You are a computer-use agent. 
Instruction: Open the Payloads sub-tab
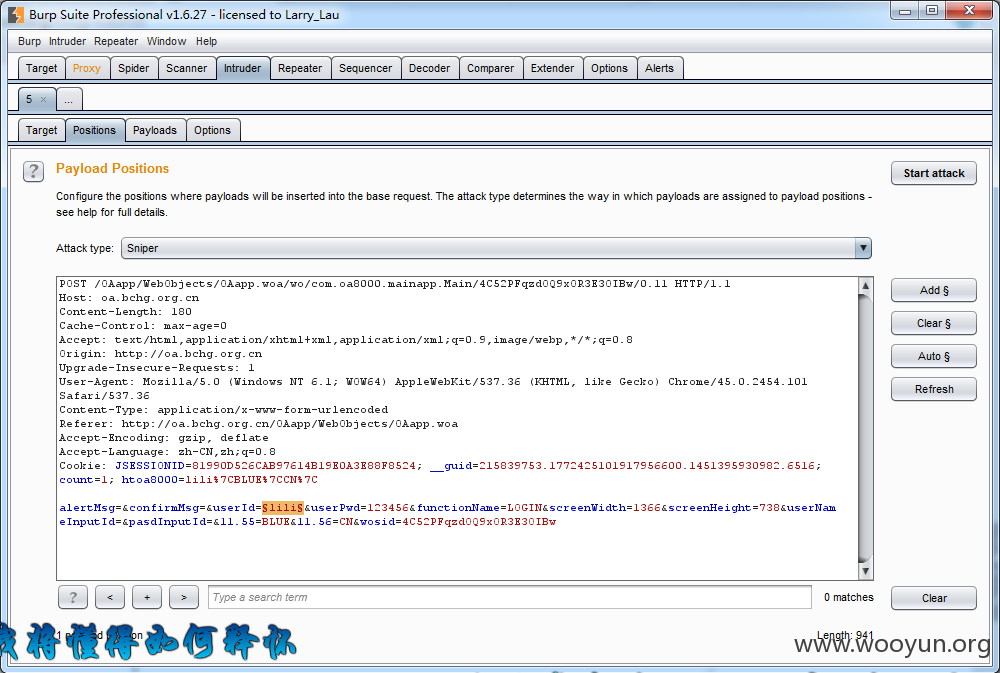[155, 130]
